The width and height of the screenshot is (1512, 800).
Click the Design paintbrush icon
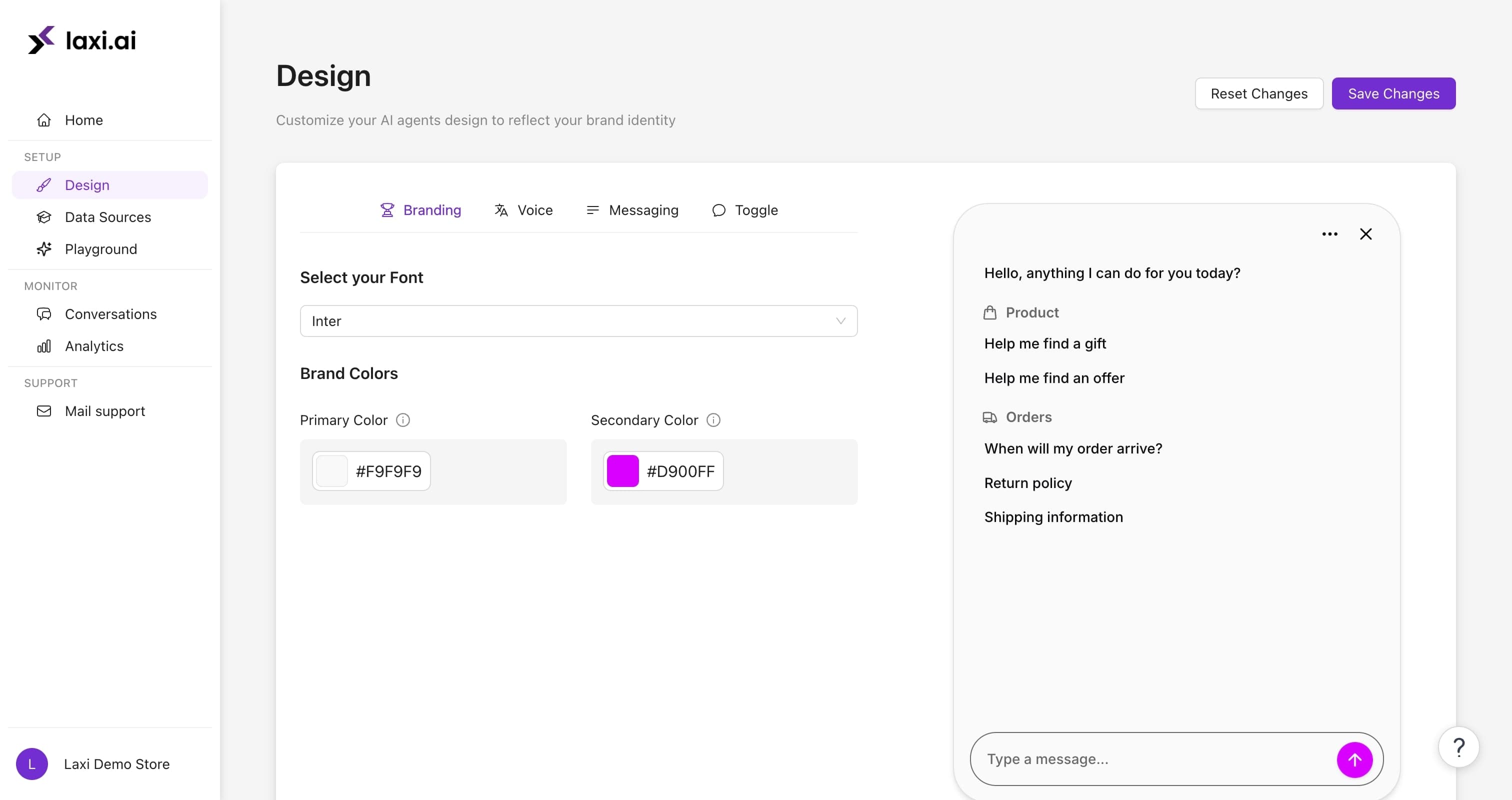(44, 185)
